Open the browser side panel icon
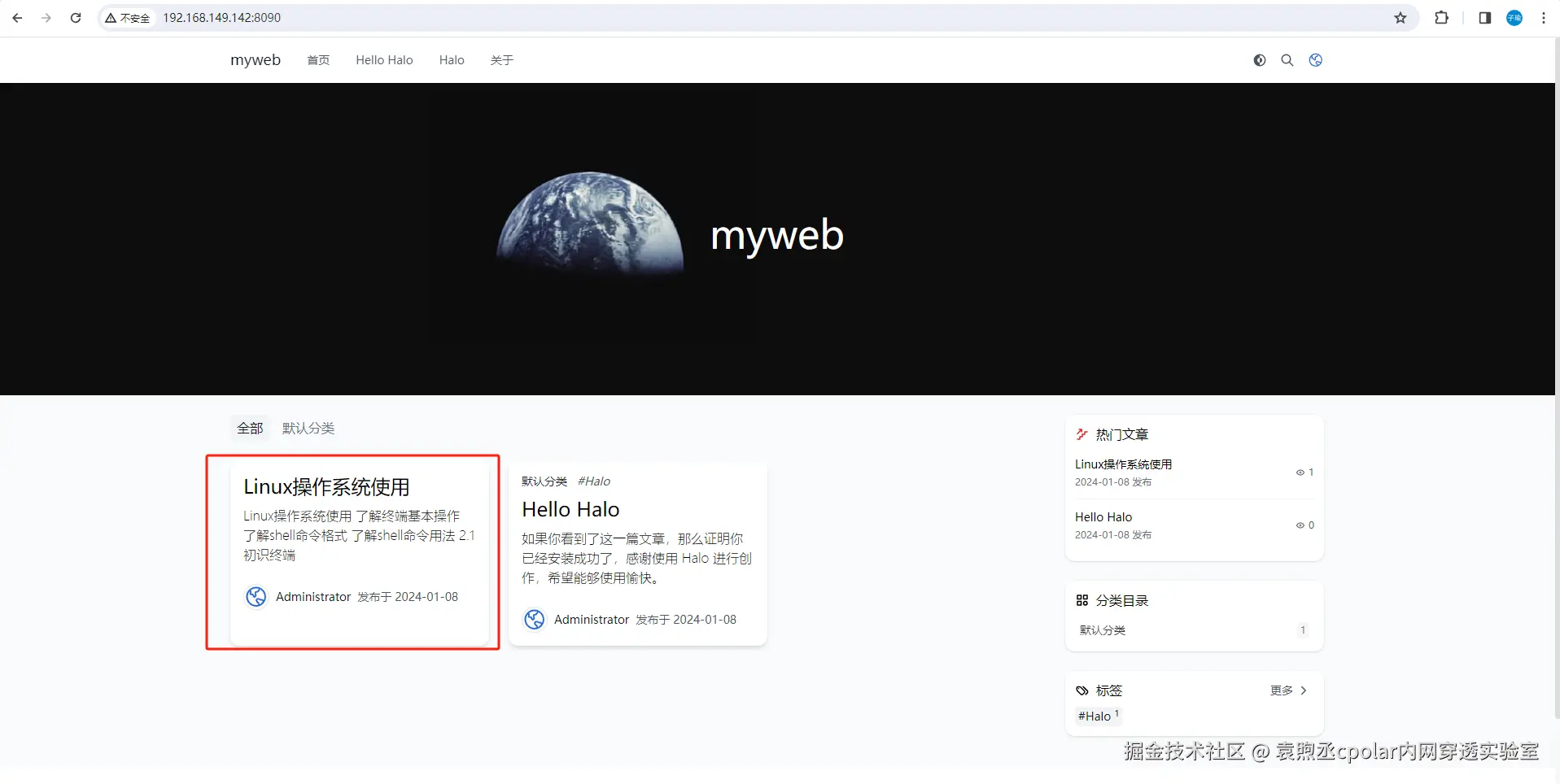The image size is (1560, 784). [1485, 18]
